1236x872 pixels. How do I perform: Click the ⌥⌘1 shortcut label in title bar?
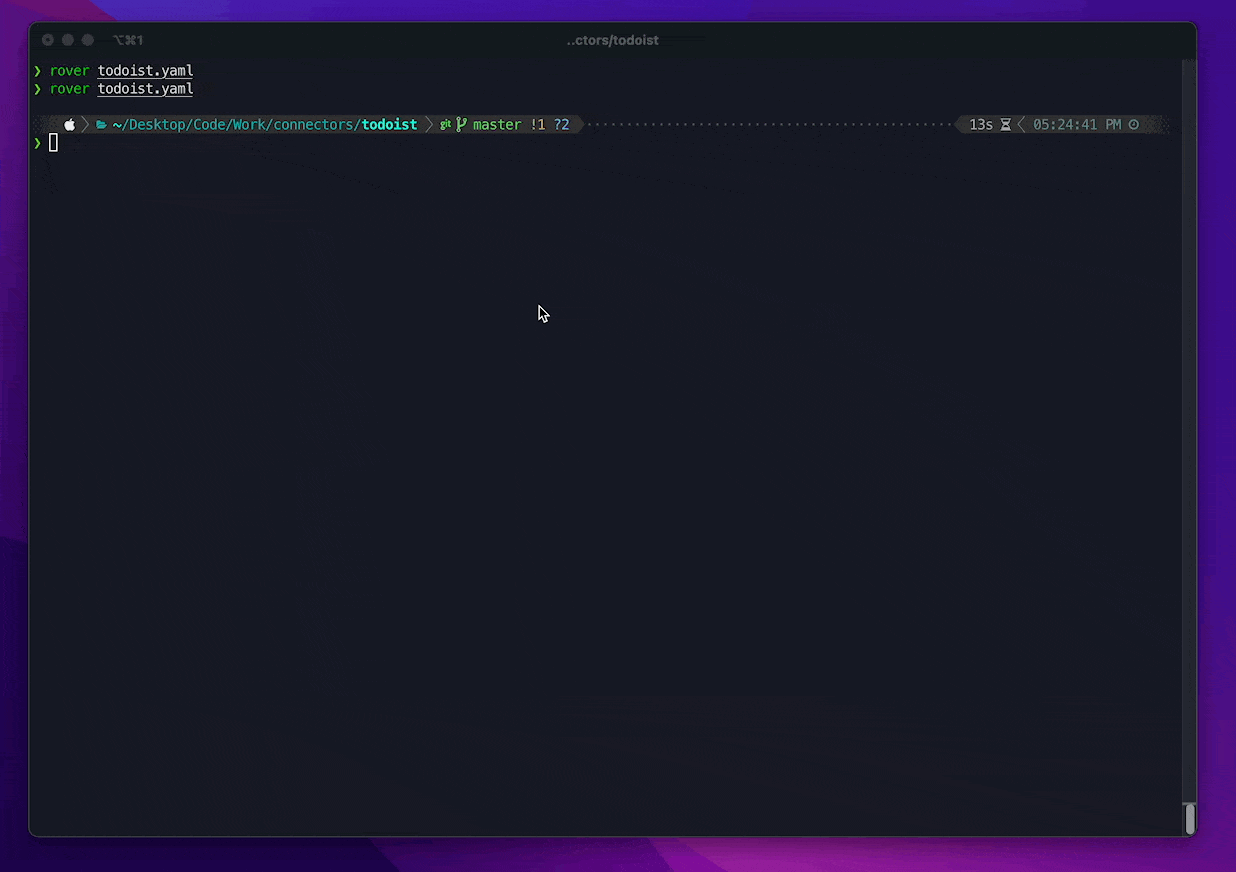pyautogui.click(x=128, y=40)
